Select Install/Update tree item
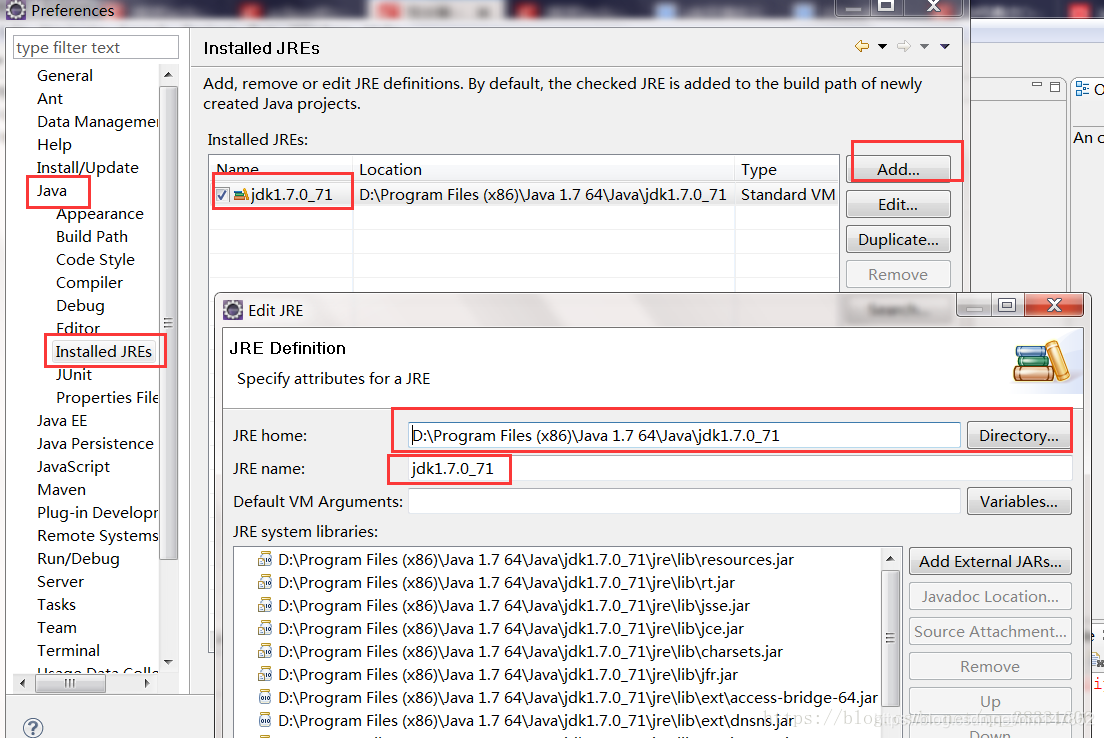 (87, 168)
